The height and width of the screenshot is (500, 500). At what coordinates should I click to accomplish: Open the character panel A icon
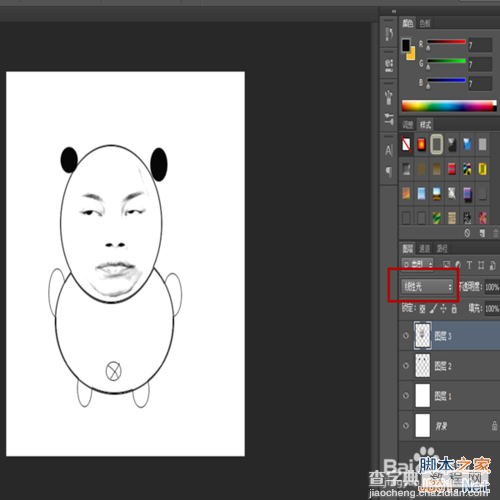[x=389, y=151]
